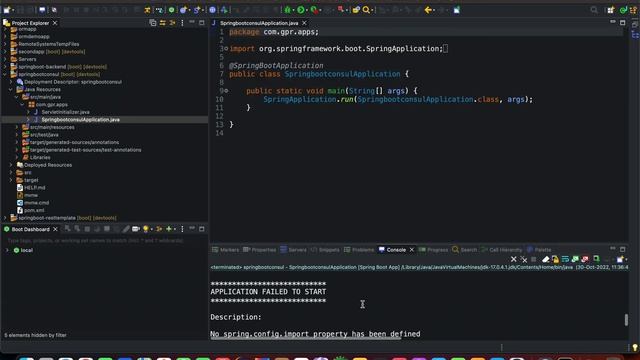
Task: Click the yellow Back navigation arrow
Action: tap(428, 10)
